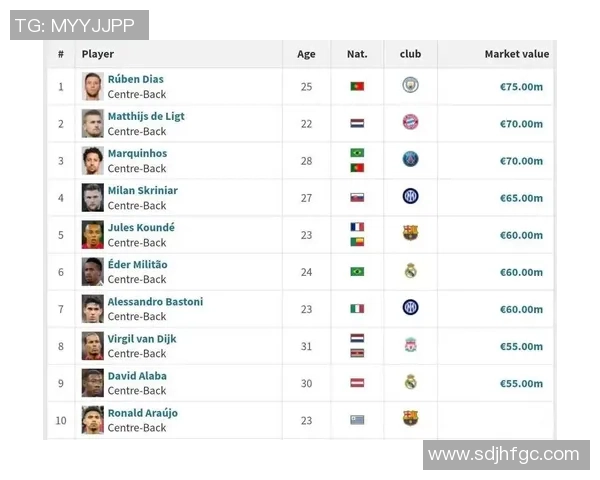Open the €75.00m market value link
The image size is (600, 480).
tap(521, 87)
